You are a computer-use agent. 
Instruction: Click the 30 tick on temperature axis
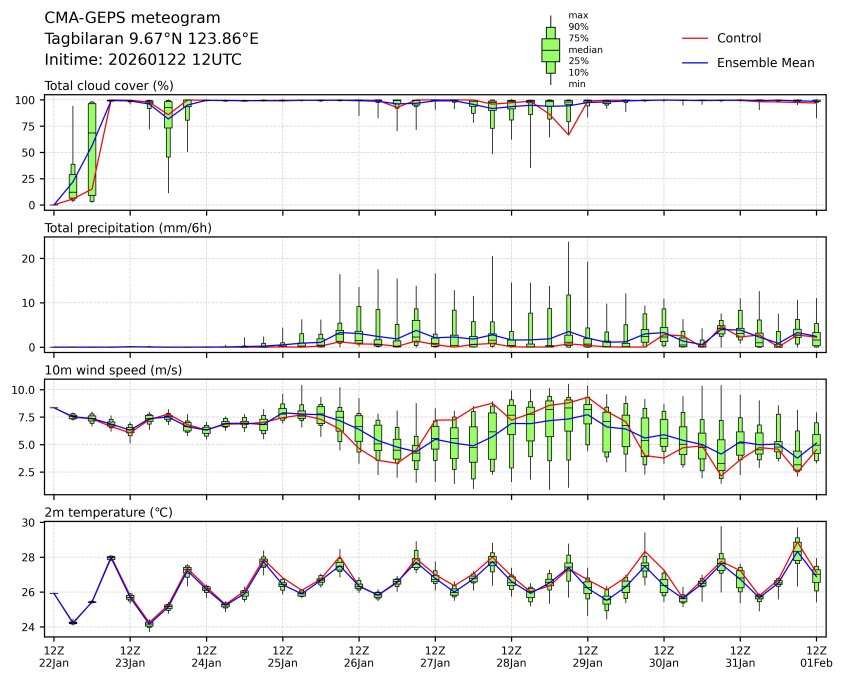30,522
